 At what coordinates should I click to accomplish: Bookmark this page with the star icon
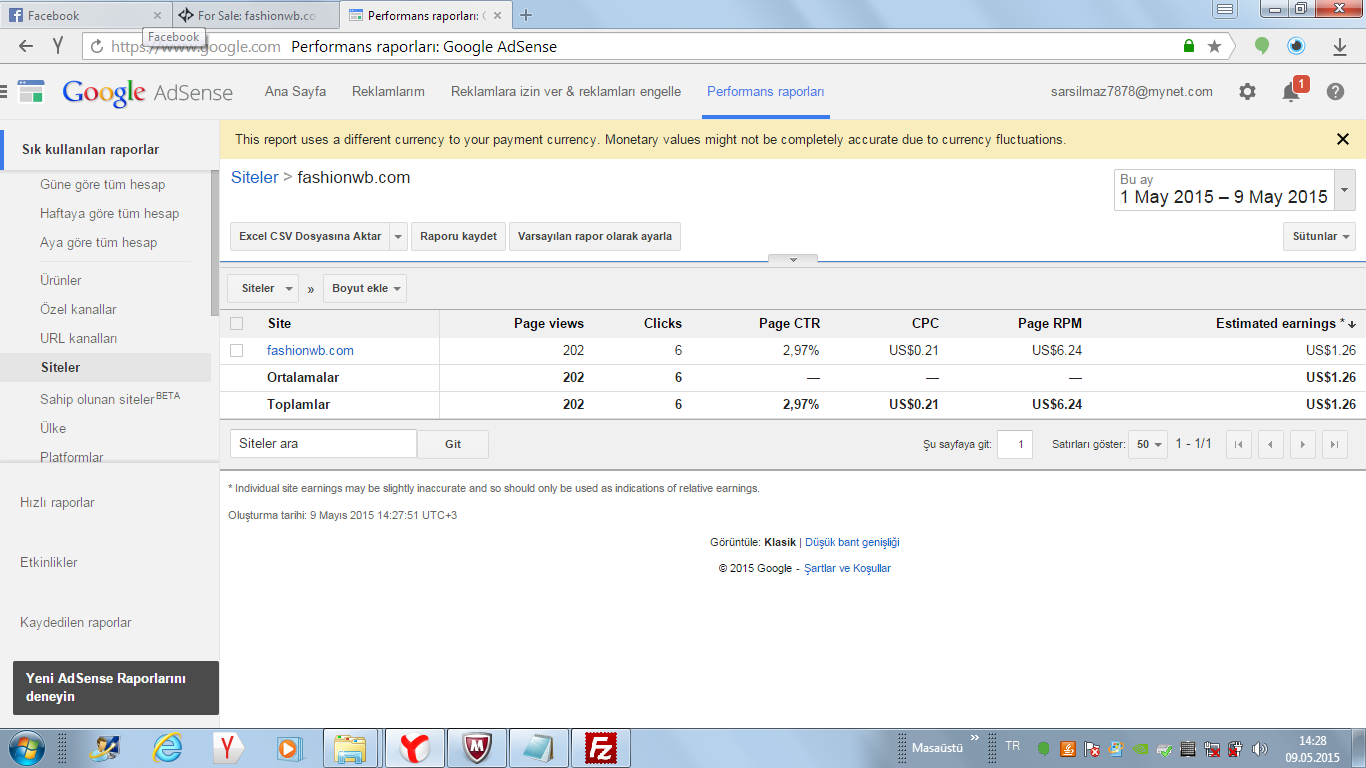pos(1214,46)
